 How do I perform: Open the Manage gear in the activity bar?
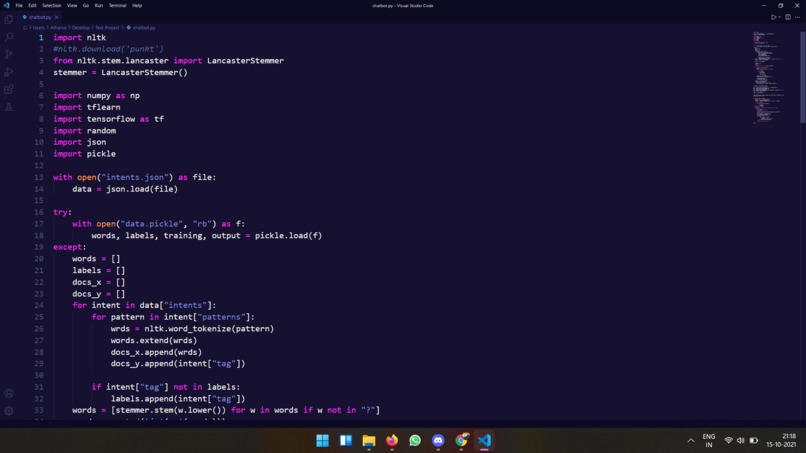coord(9,411)
